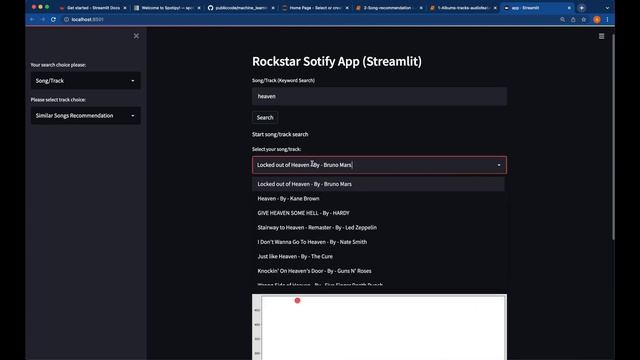This screenshot has height=360, width=640.
Task: Reload the localhost page
Action: 53,19
